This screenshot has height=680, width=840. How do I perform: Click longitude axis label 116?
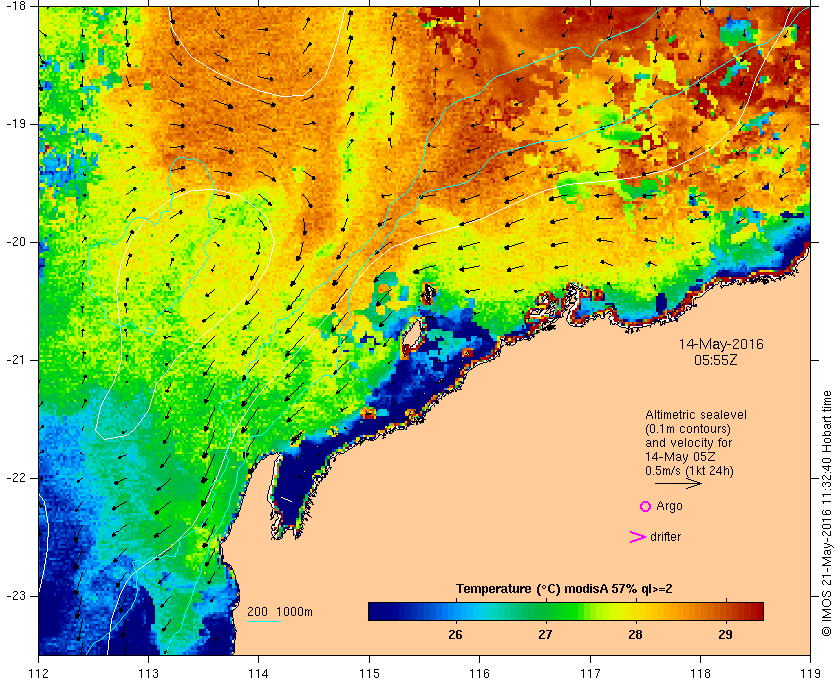(x=479, y=673)
